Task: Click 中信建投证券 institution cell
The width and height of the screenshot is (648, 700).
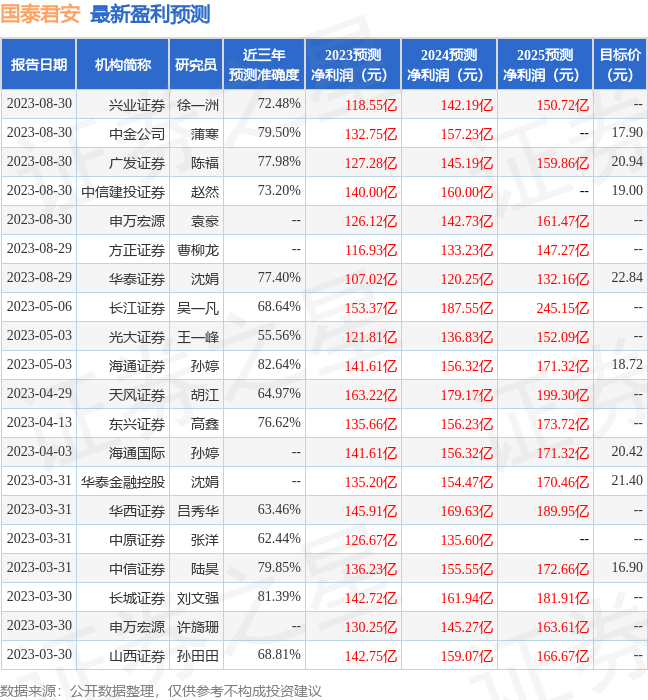Action: pyautogui.click(x=123, y=192)
